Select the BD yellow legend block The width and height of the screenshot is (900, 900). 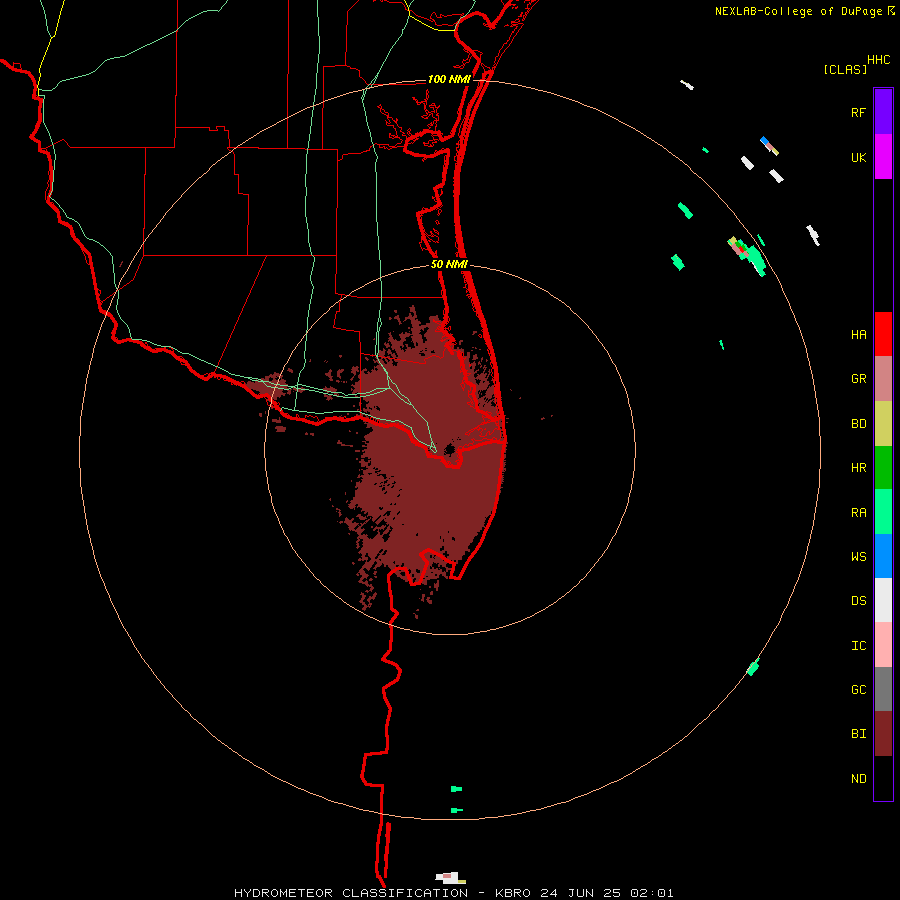883,424
